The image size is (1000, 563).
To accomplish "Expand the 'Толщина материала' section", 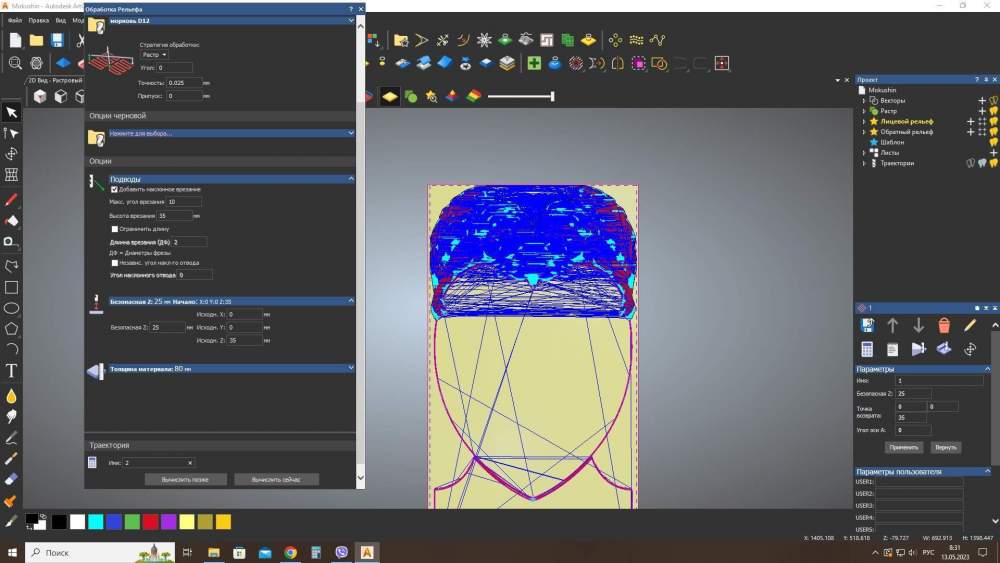I will coord(351,368).
